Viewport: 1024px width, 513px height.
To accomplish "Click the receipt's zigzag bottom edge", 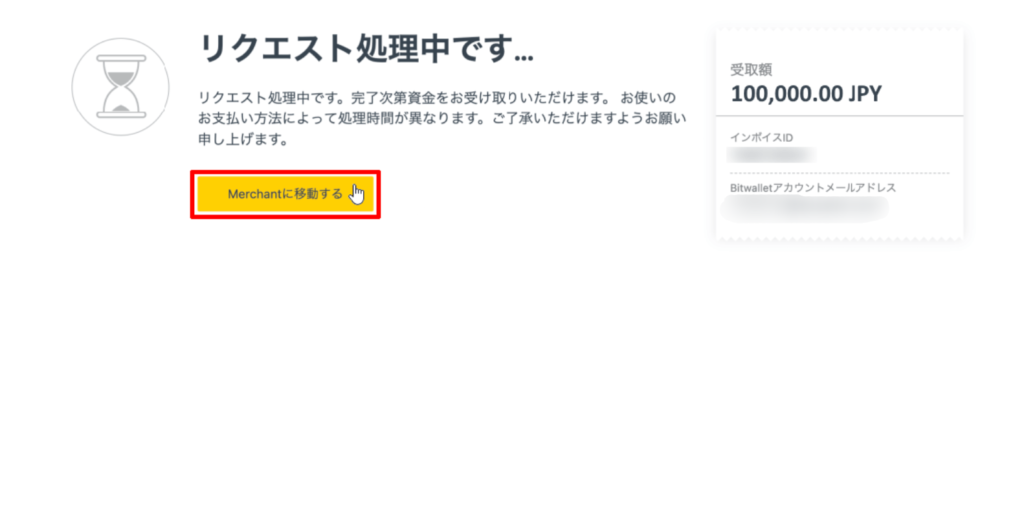I will click(x=839, y=240).
